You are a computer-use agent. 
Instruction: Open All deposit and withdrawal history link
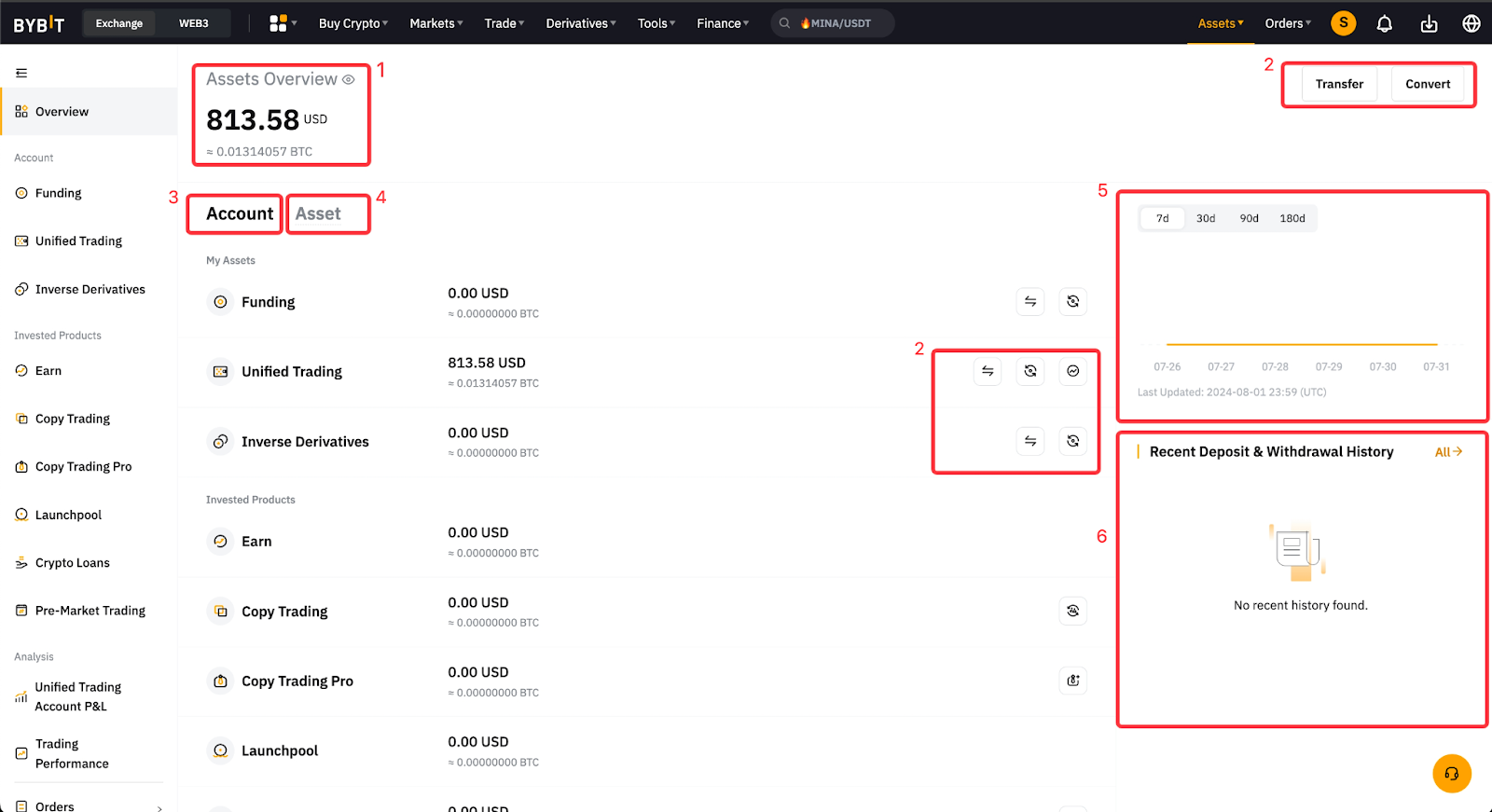click(x=1448, y=452)
